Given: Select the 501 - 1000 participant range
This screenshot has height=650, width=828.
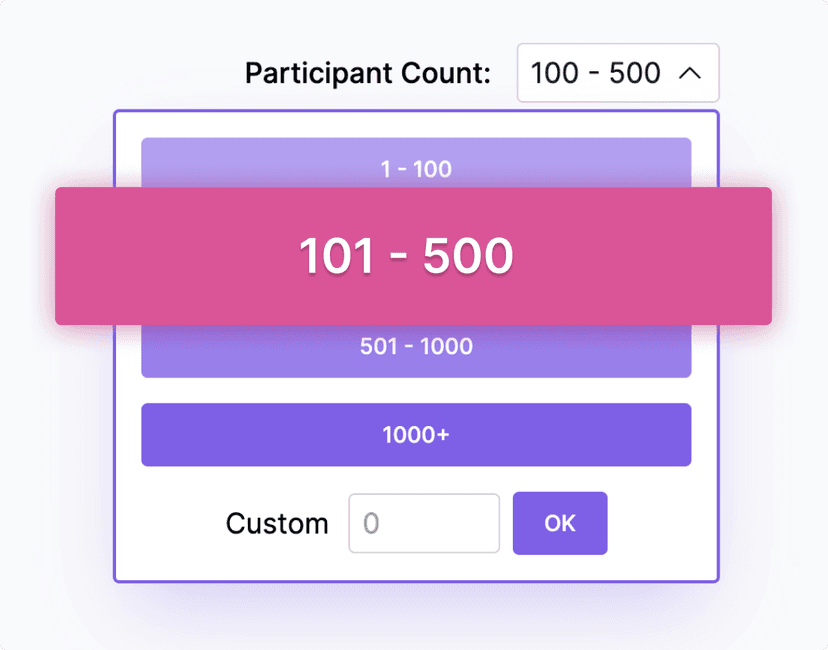Looking at the screenshot, I should pos(416,347).
